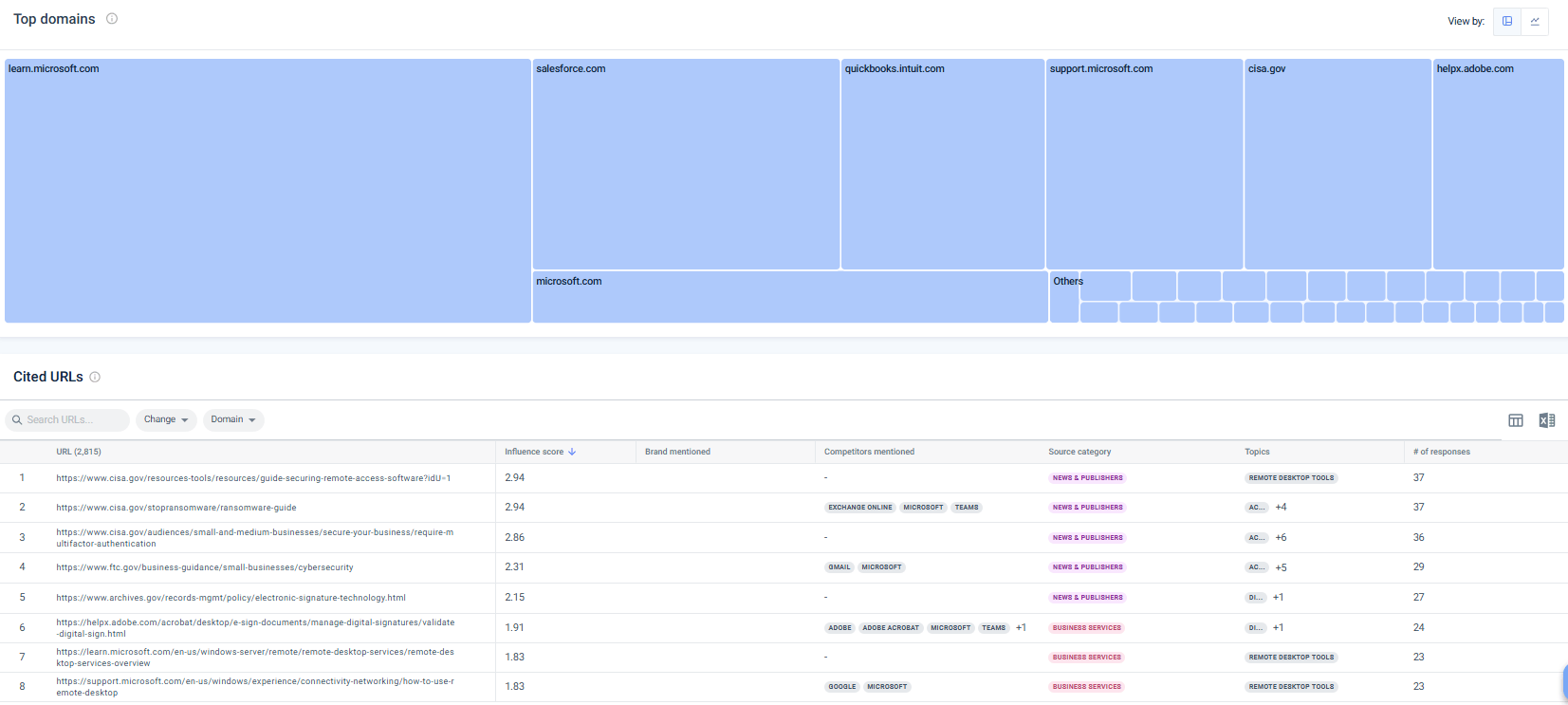Select the quickbooks.intuit.com treemap block
This screenshot has height=705, width=1568.
[x=943, y=164]
